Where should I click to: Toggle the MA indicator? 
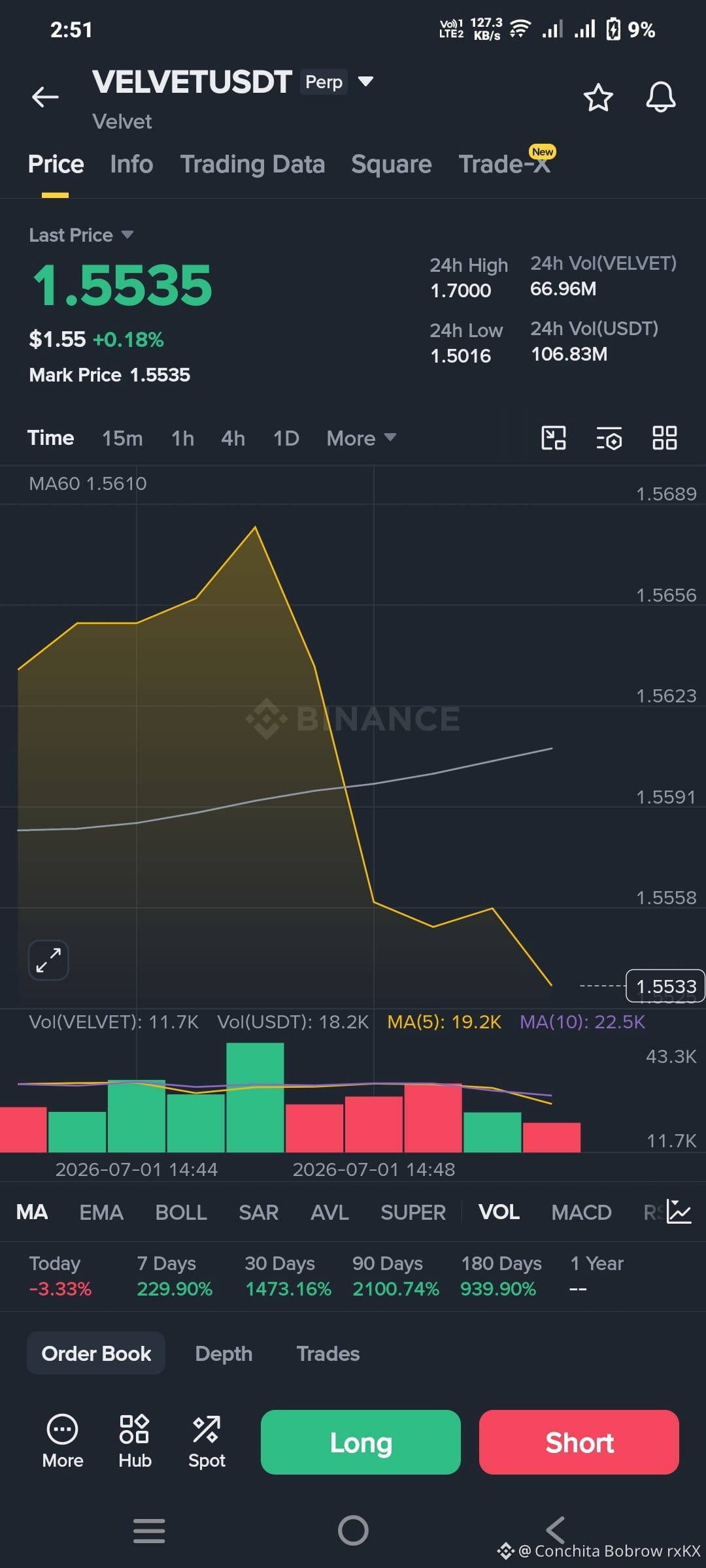click(x=32, y=1212)
